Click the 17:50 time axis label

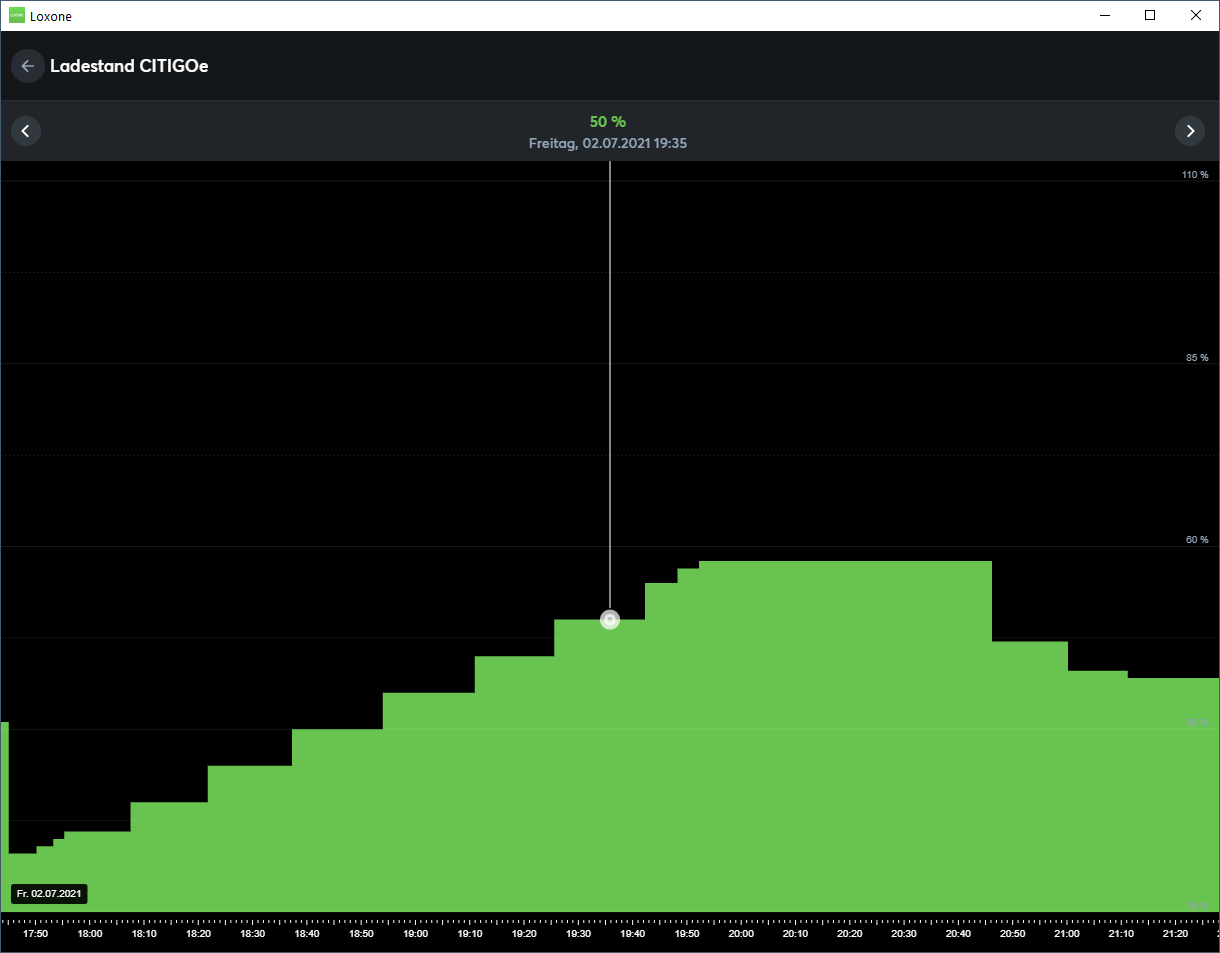(x=36, y=934)
